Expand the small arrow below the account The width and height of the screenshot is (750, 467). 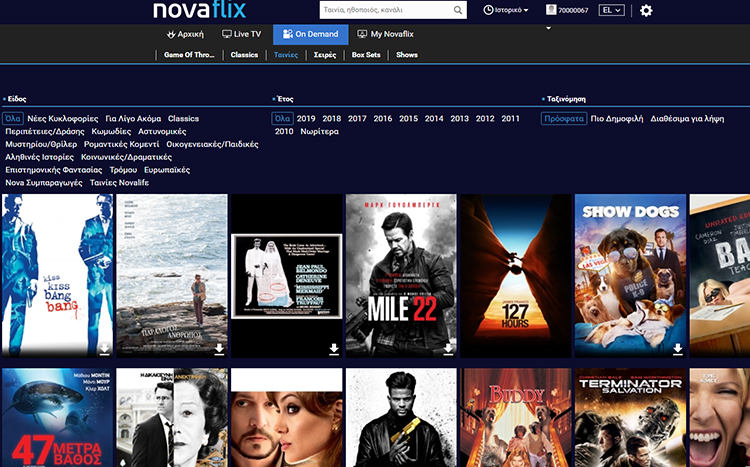point(549,28)
